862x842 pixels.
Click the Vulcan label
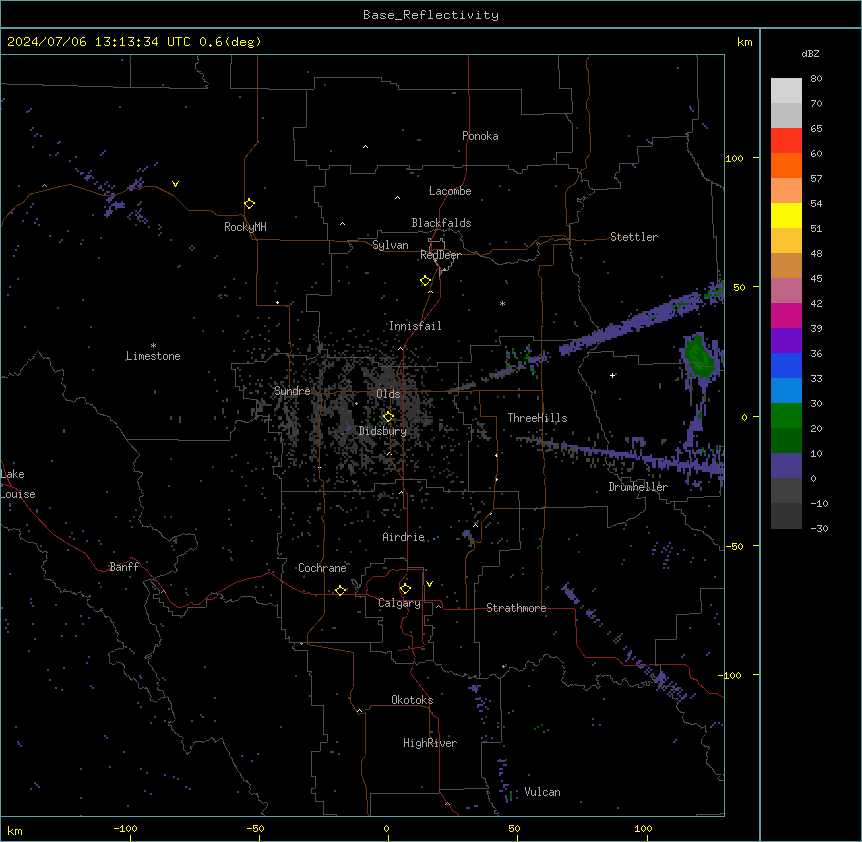(542, 792)
